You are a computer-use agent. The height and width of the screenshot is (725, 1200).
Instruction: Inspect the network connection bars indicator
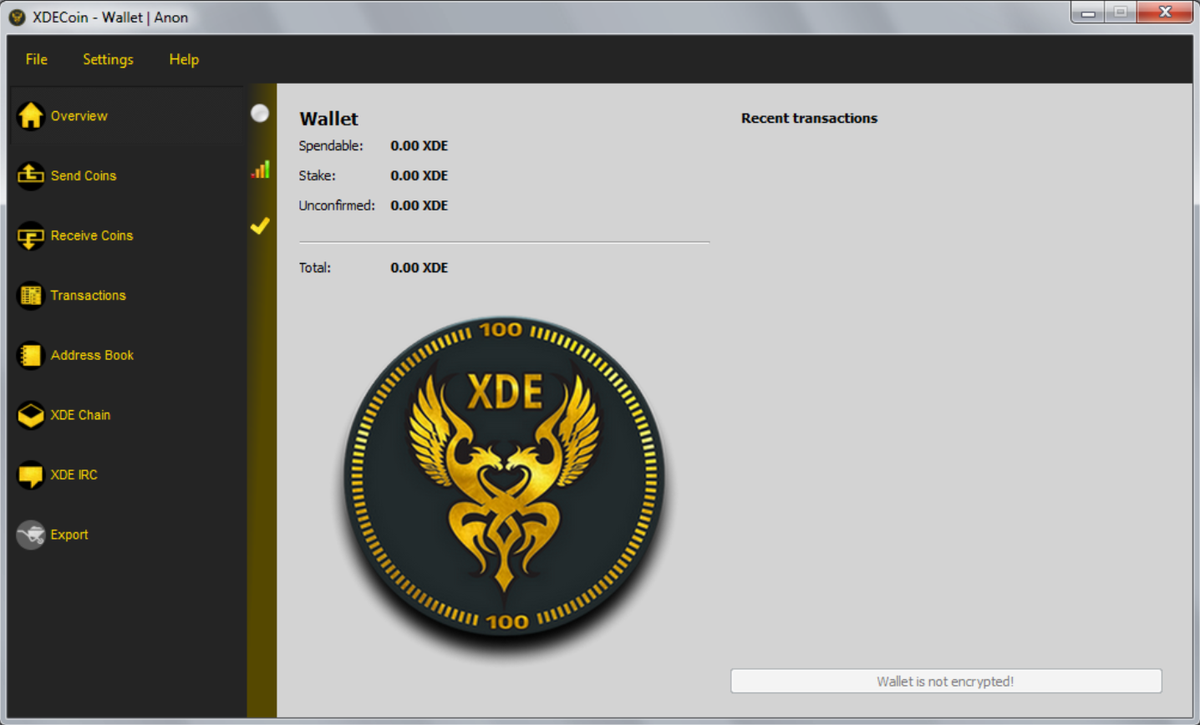(260, 169)
